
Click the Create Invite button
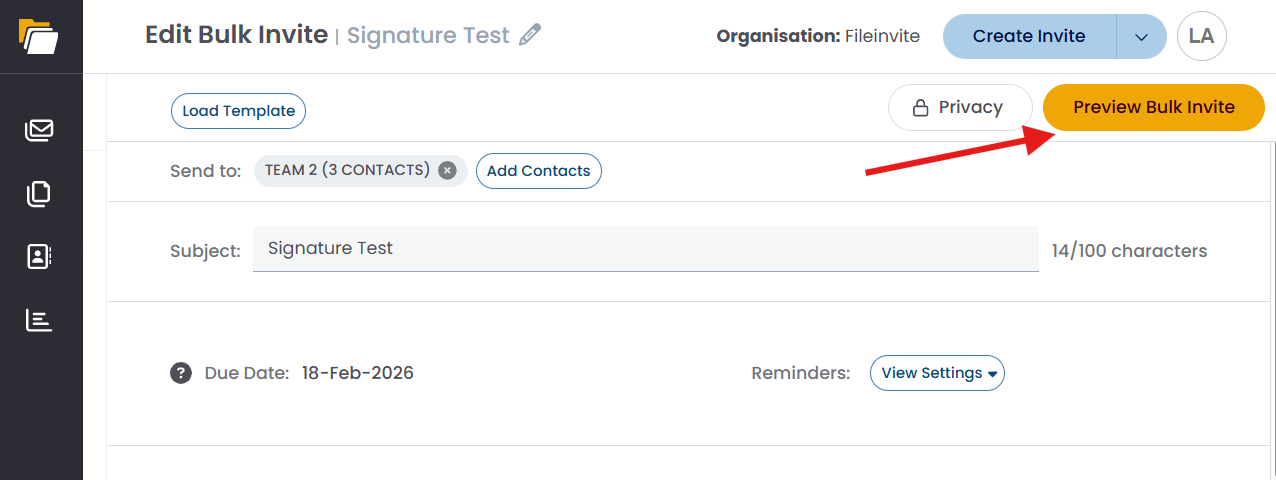pyautogui.click(x=1029, y=36)
